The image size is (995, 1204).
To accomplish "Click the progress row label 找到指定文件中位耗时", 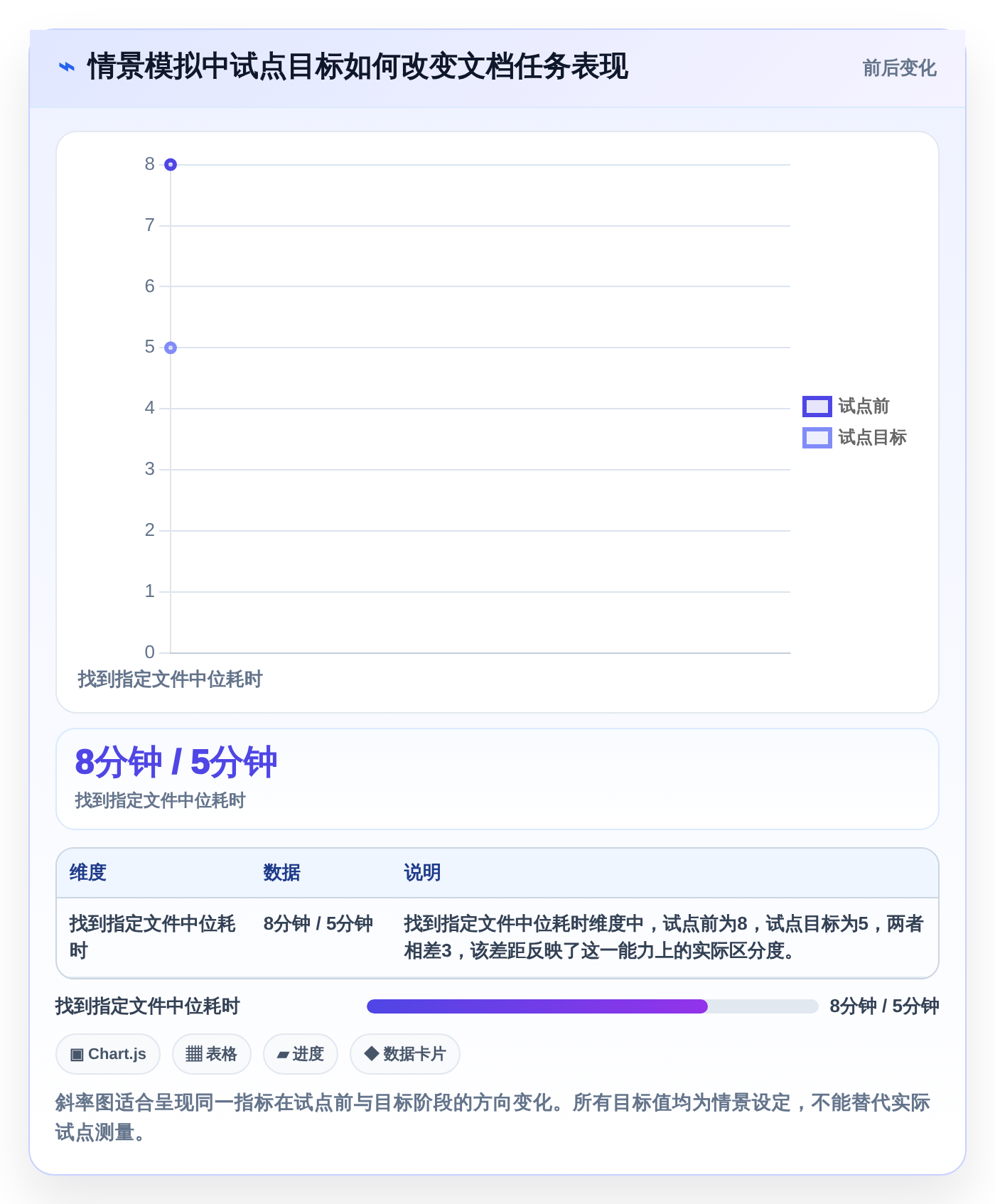I will 148,1006.
